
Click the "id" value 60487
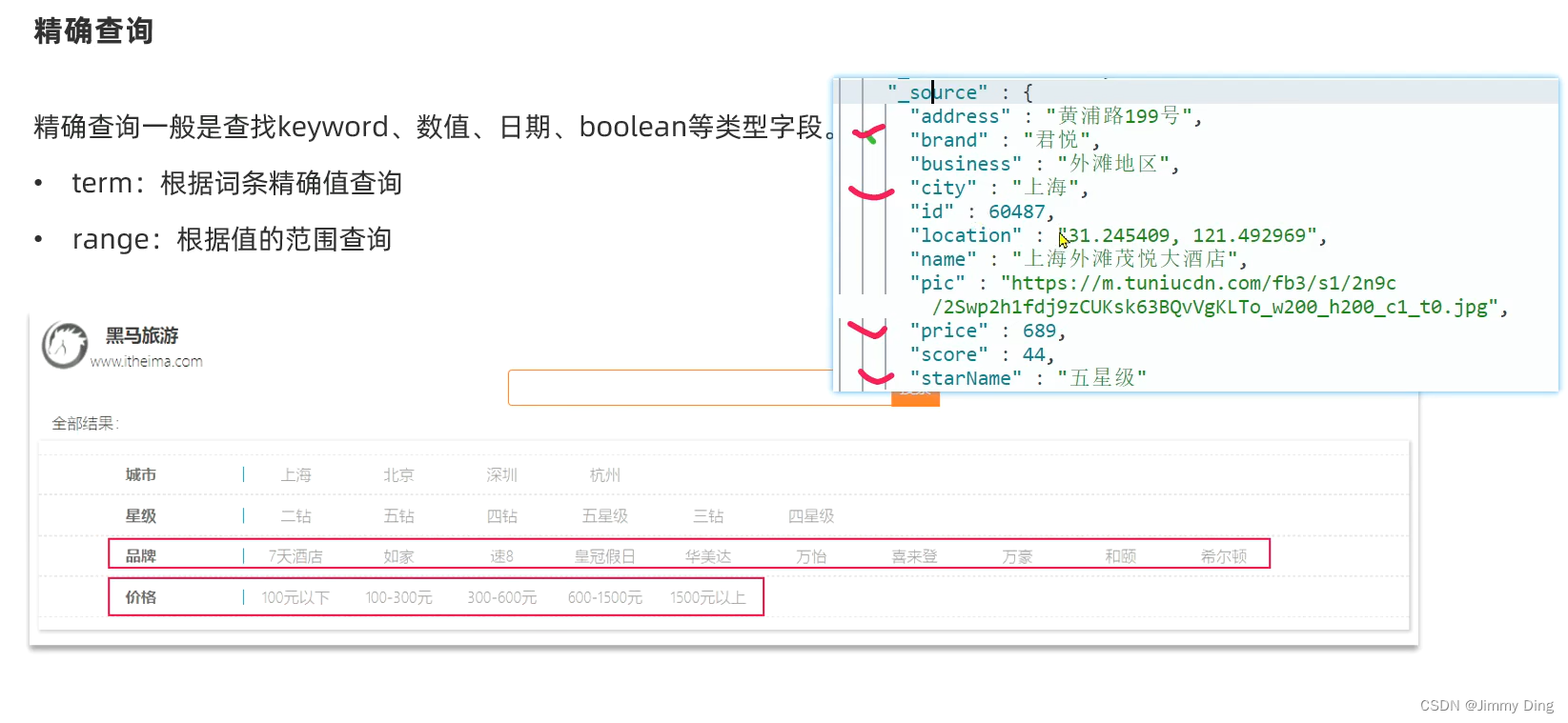[1017, 211]
